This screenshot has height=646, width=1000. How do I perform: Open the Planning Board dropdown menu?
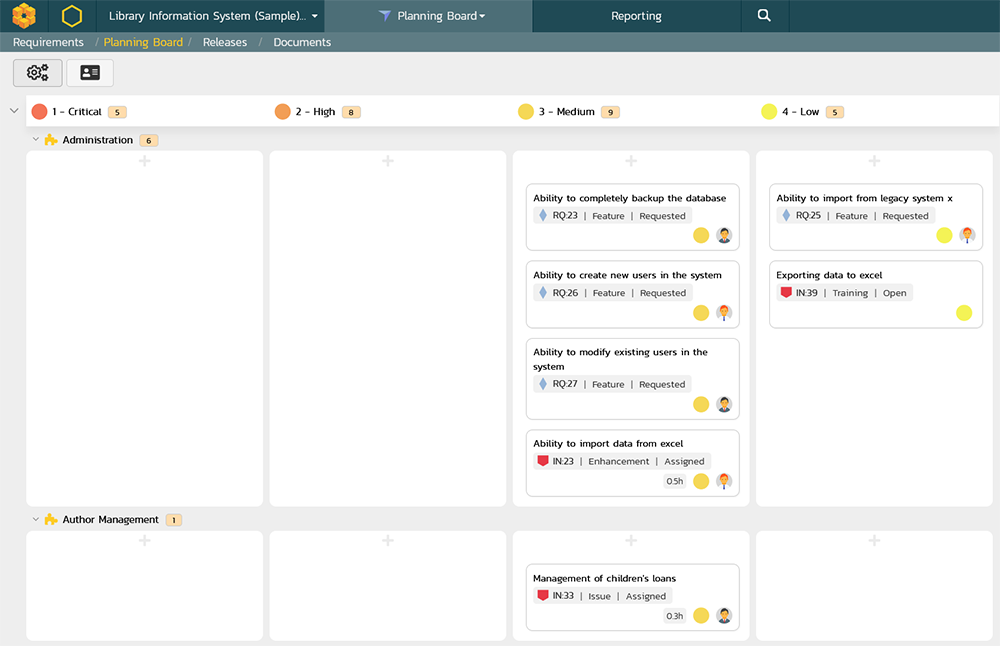point(431,16)
